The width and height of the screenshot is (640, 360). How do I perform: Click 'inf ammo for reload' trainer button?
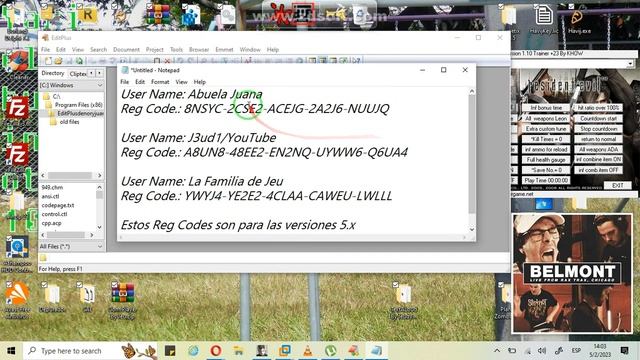point(546,149)
